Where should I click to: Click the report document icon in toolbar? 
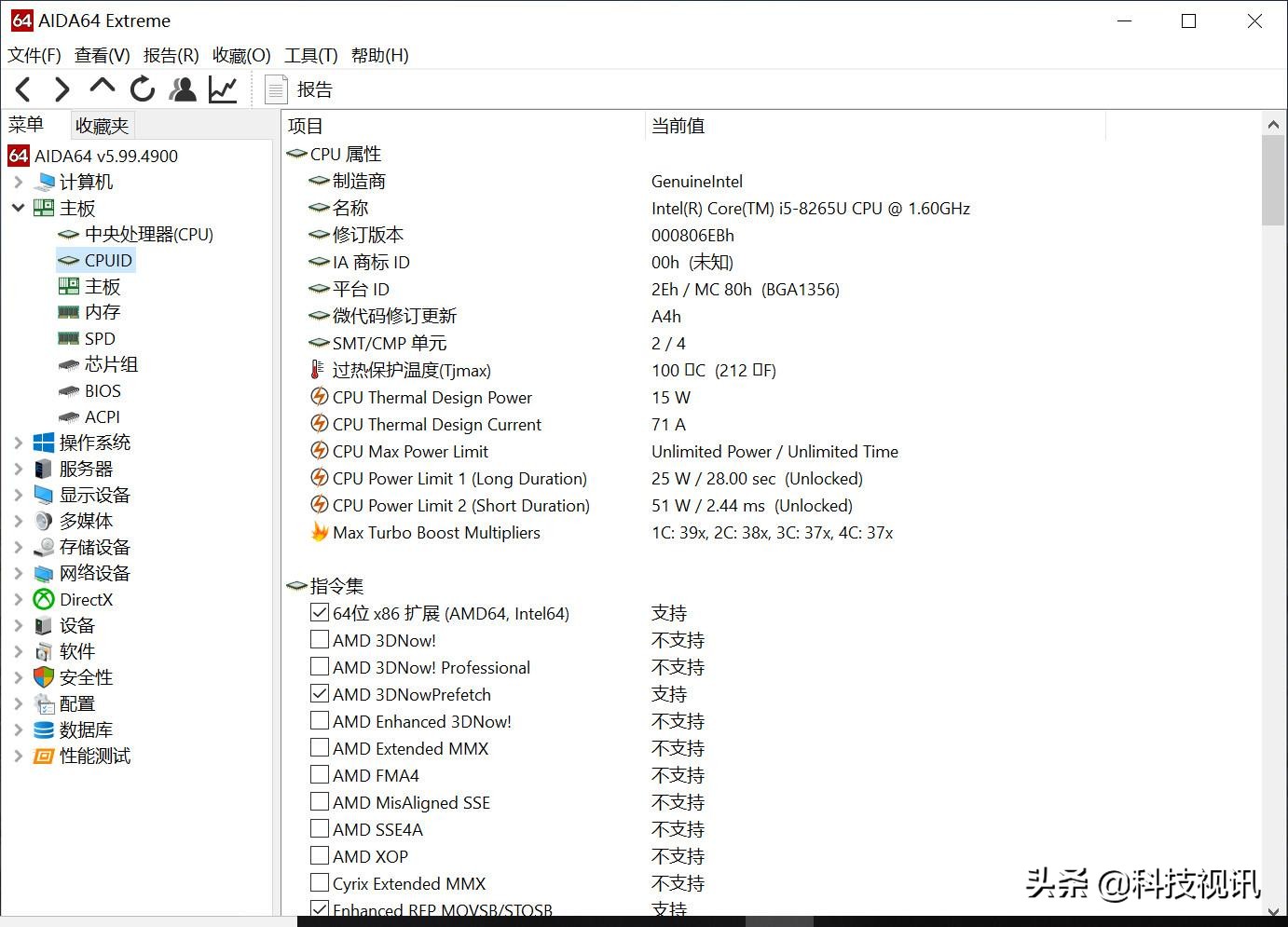[276, 89]
